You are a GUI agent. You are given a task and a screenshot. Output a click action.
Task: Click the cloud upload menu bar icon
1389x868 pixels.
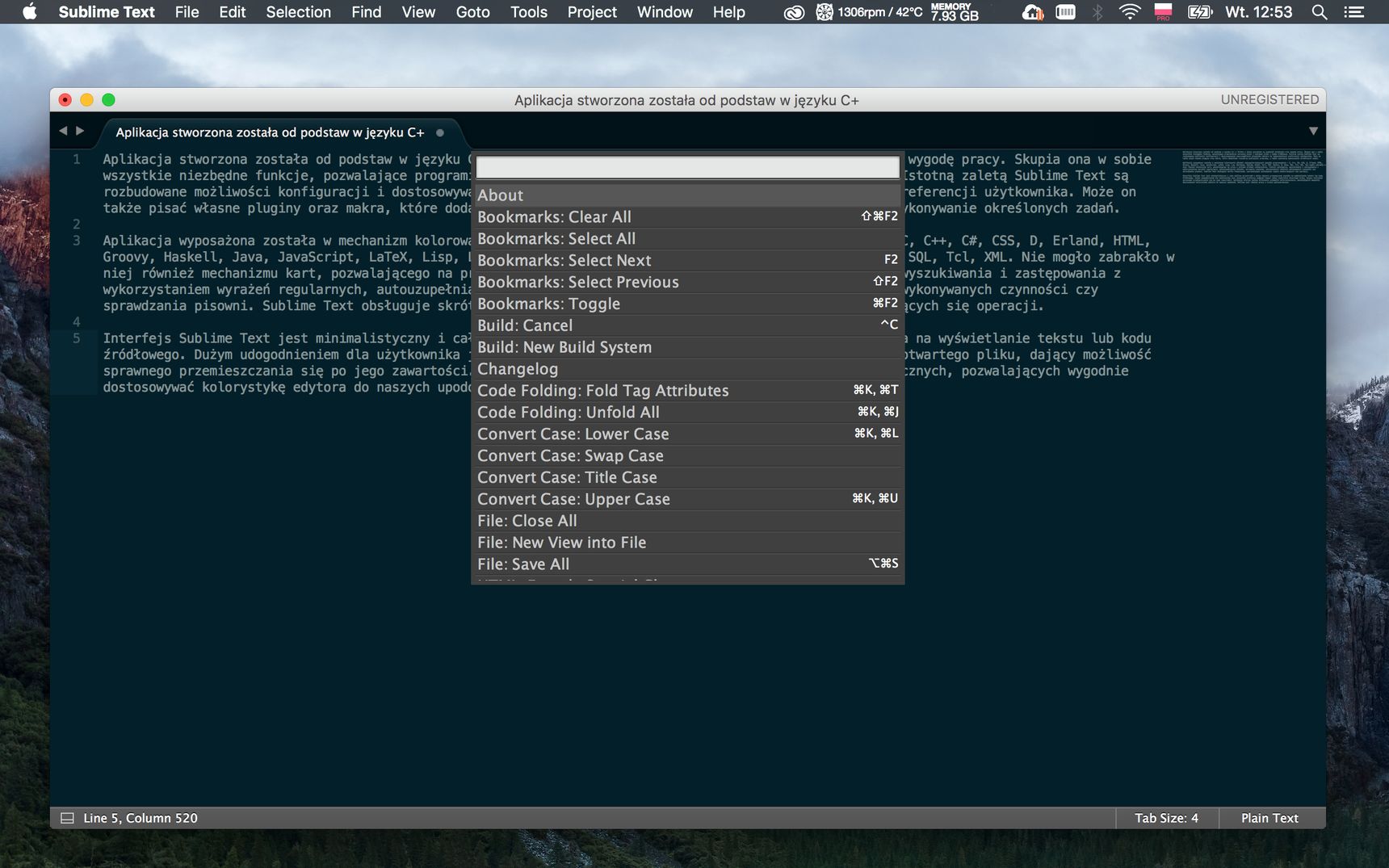1033,12
